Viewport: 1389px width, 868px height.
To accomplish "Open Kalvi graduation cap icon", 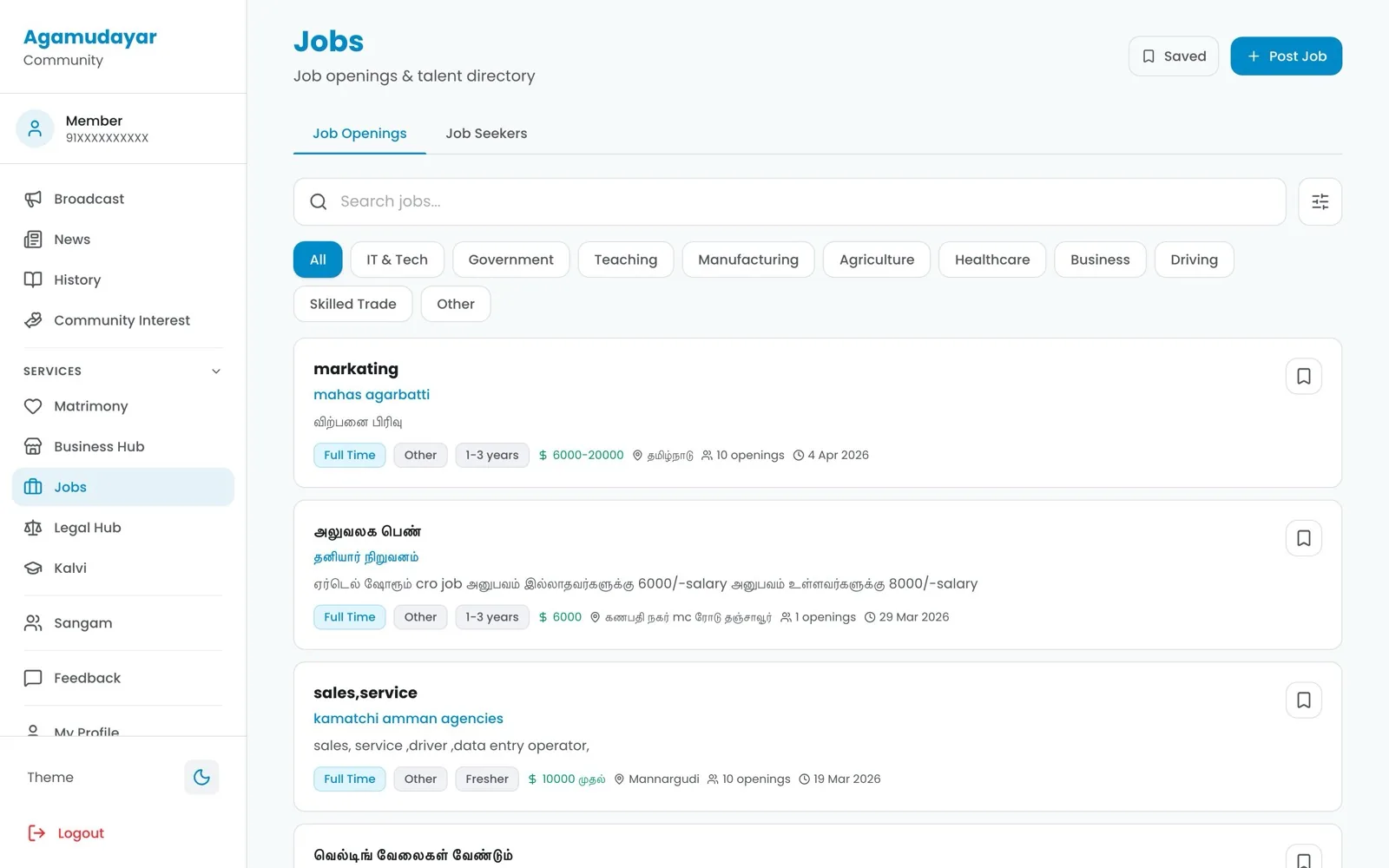I will pyautogui.click(x=33, y=568).
